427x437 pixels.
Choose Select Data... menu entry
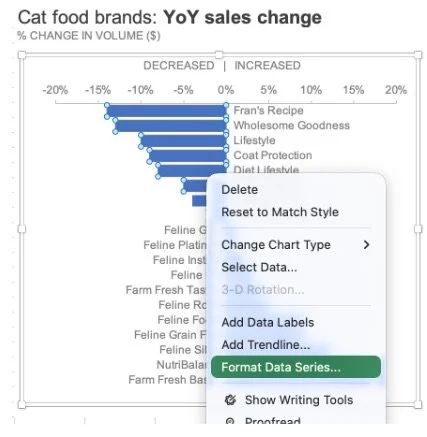[259, 267]
